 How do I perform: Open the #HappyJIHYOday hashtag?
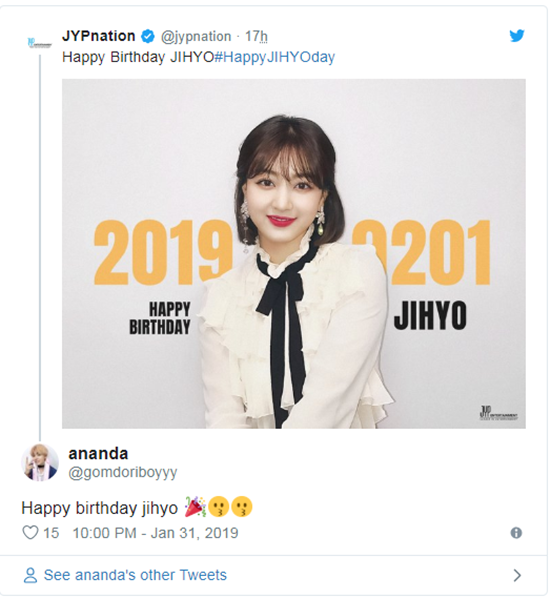tap(275, 57)
